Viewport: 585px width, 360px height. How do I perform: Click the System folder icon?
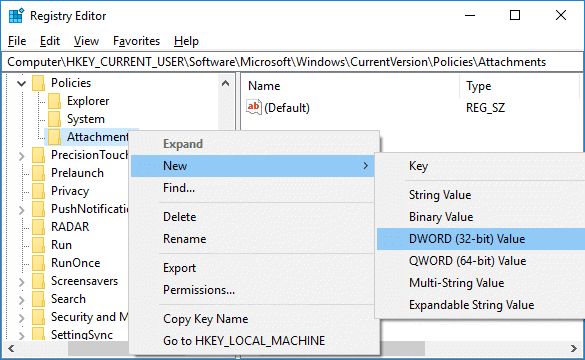pos(54,119)
